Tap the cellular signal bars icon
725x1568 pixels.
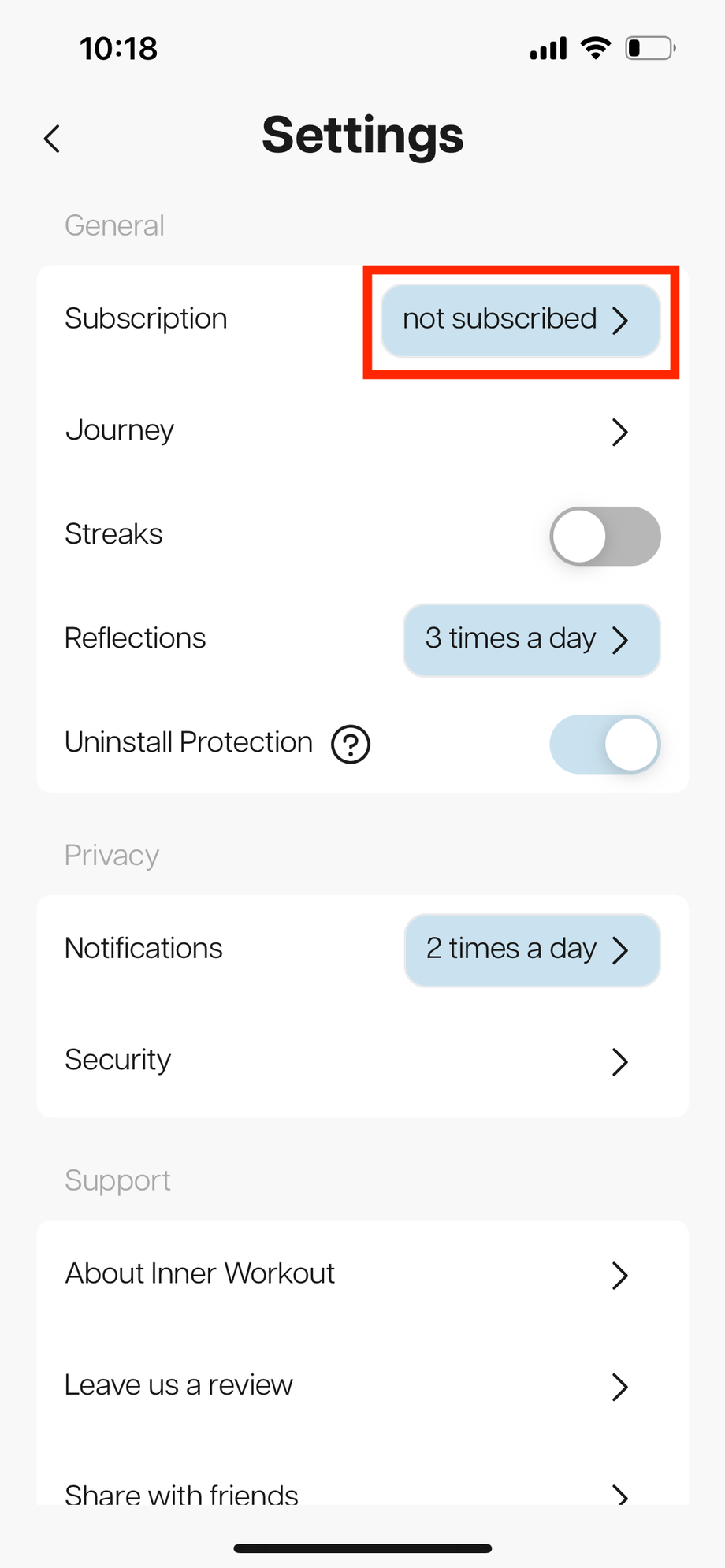[x=548, y=49]
